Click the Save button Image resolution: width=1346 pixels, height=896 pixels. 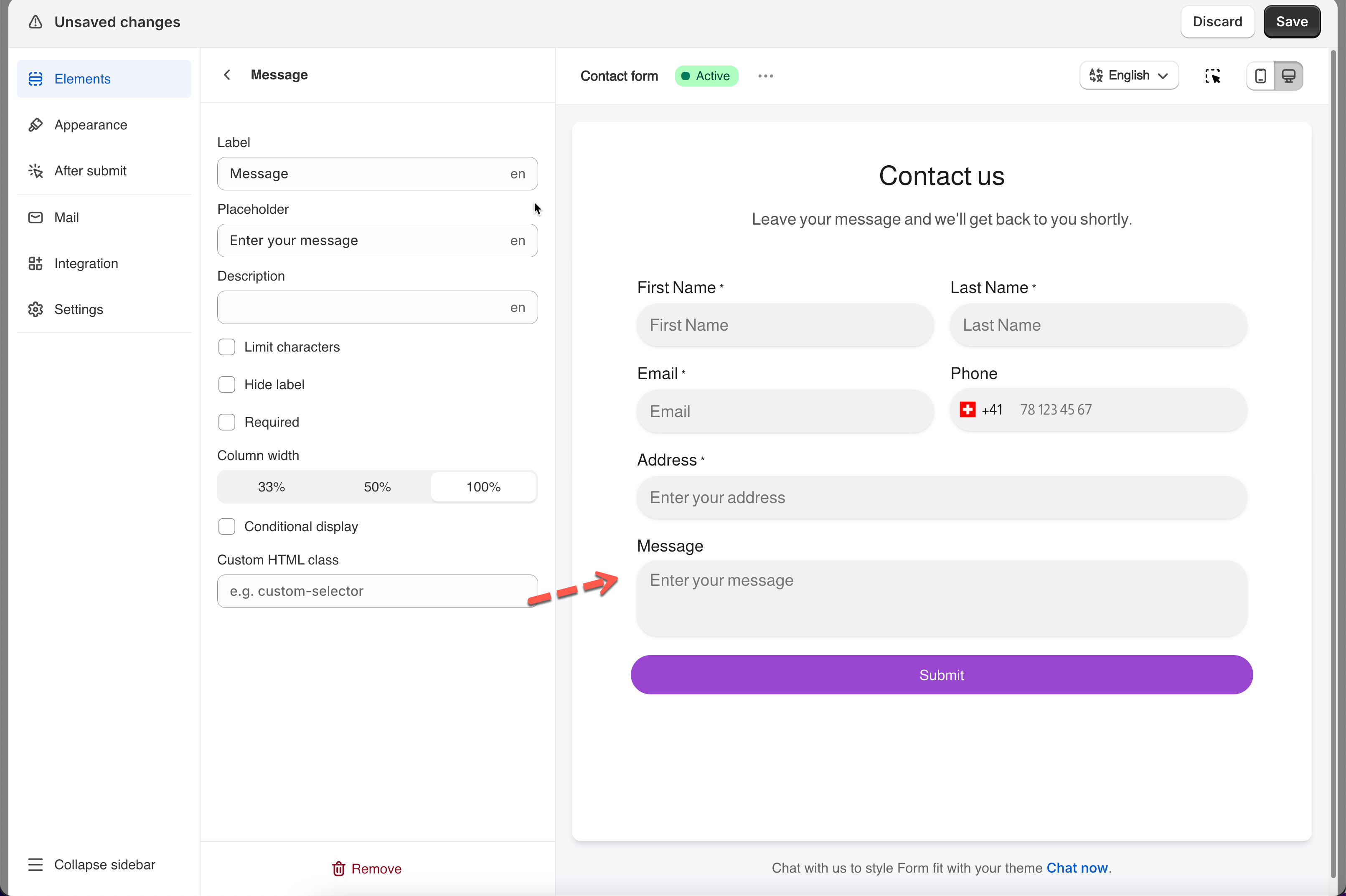pyautogui.click(x=1291, y=22)
